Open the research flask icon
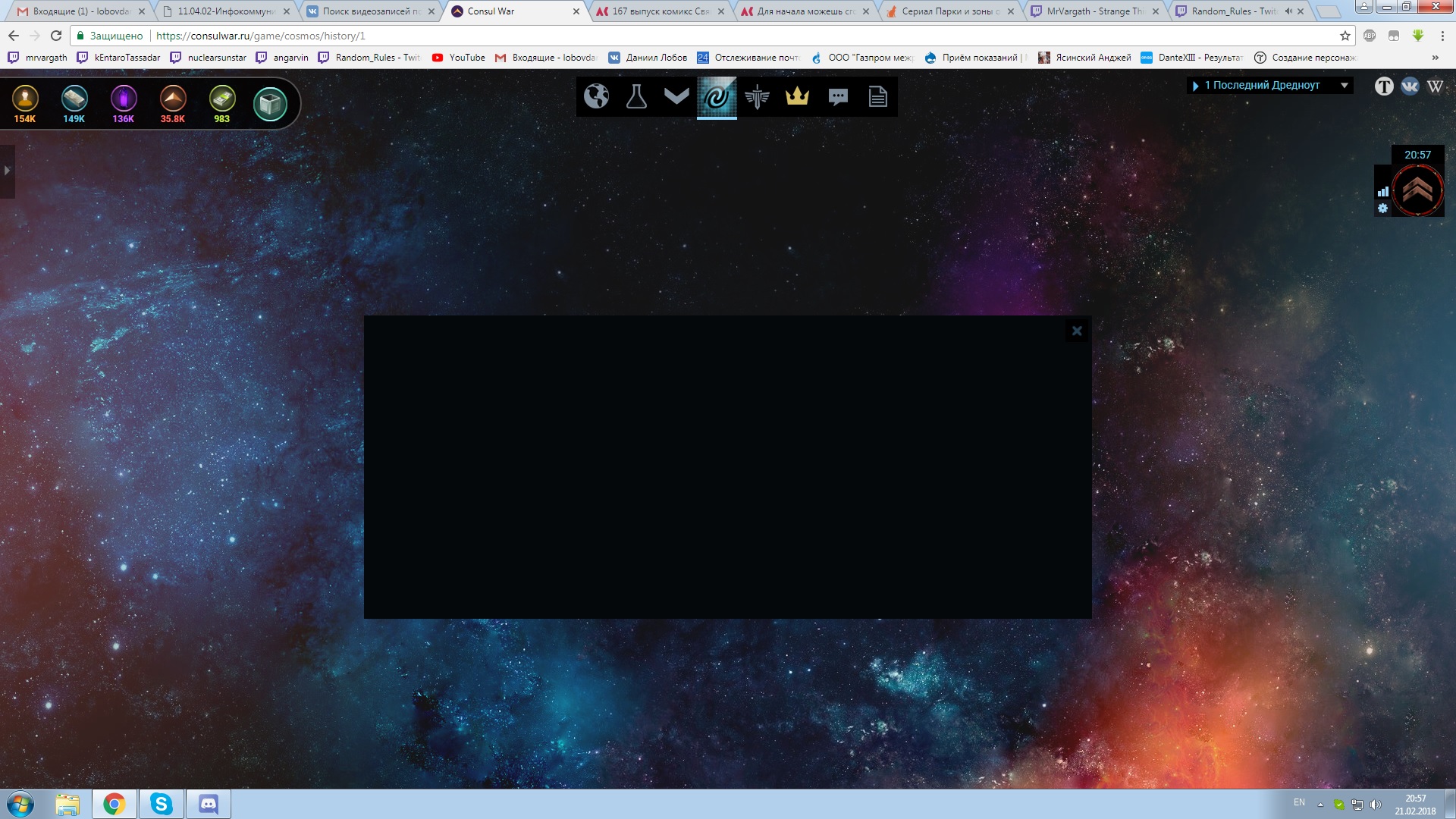The image size is (1456, 819). click(636, 96)
